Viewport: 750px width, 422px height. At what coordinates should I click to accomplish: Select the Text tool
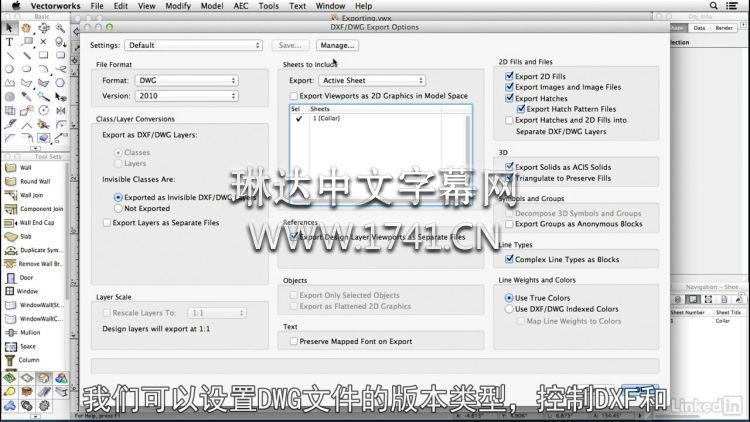click(x=9, y=42)
